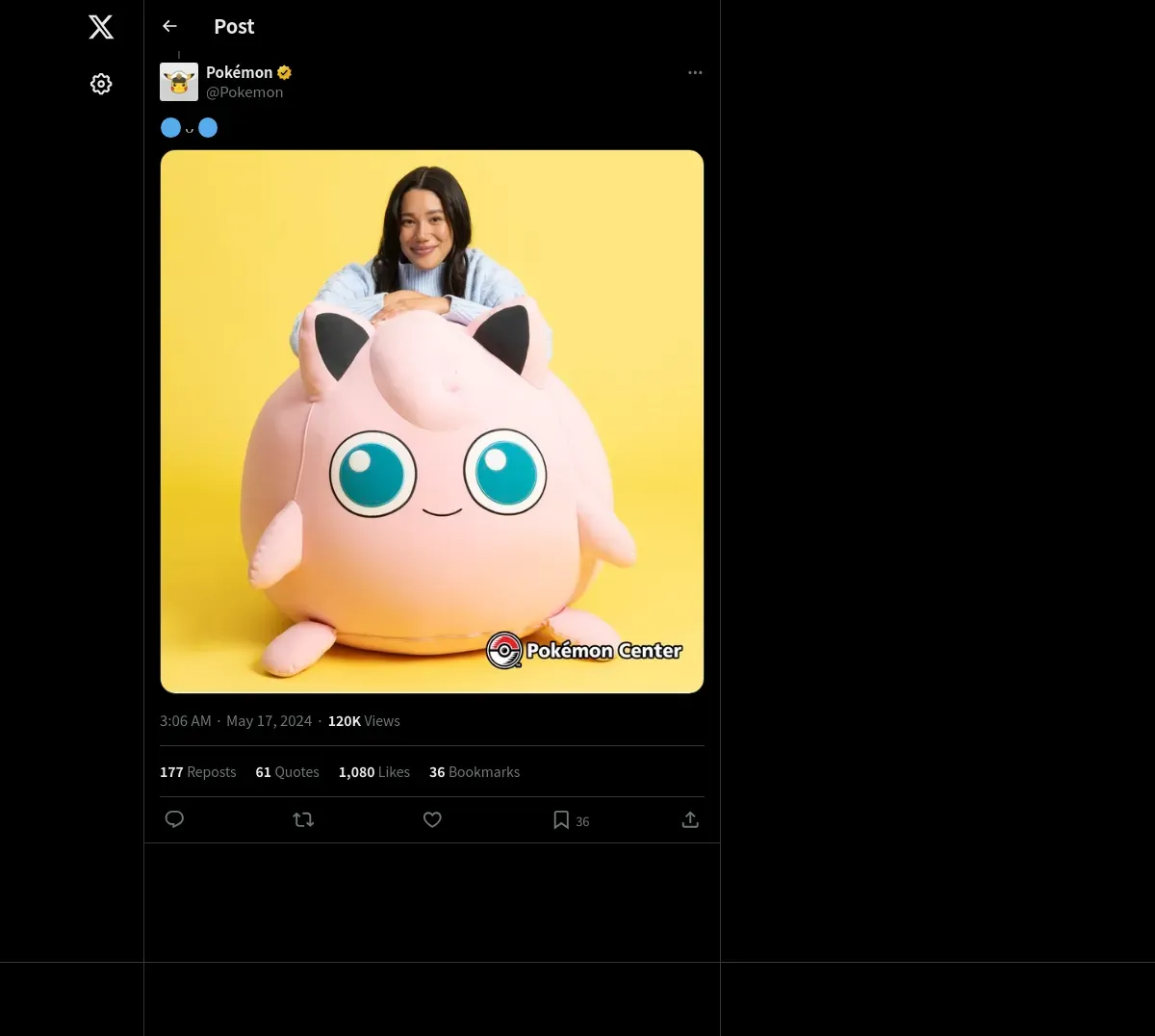Go back using the arrow icon
The width and height of the screenshot is (1155, 1036).
pos(169,27)
